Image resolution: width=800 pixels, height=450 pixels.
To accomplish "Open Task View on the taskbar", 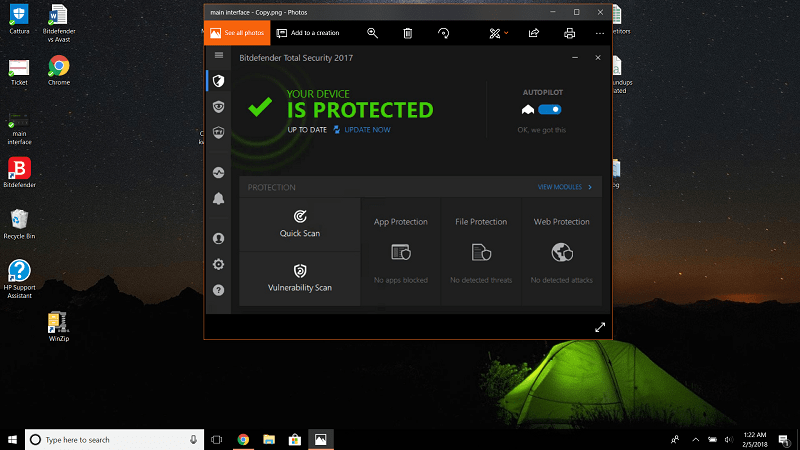I will pyautogui.click(x=217, y=440).
